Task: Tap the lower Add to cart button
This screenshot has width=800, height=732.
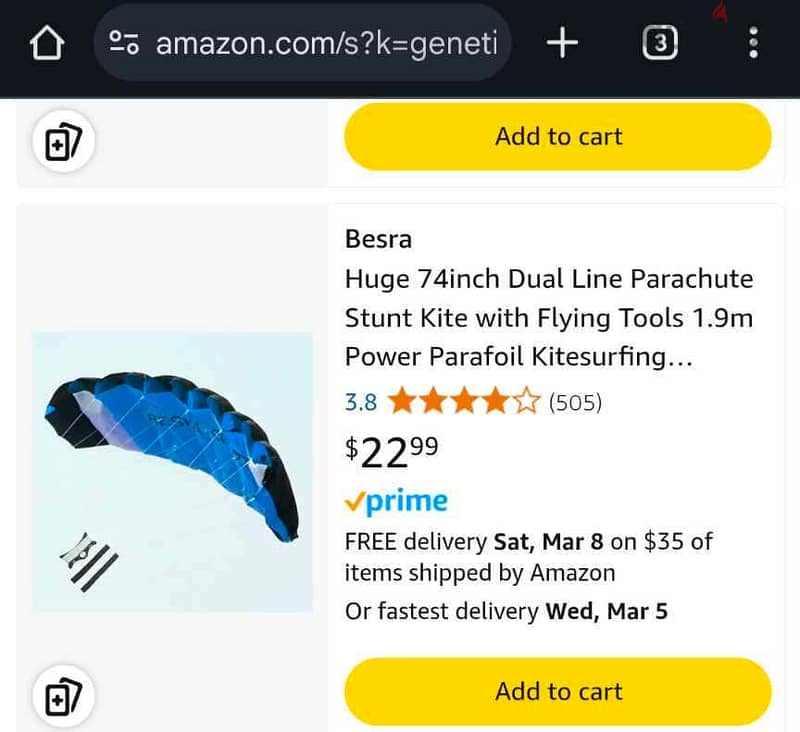Action: click(558, 691)
